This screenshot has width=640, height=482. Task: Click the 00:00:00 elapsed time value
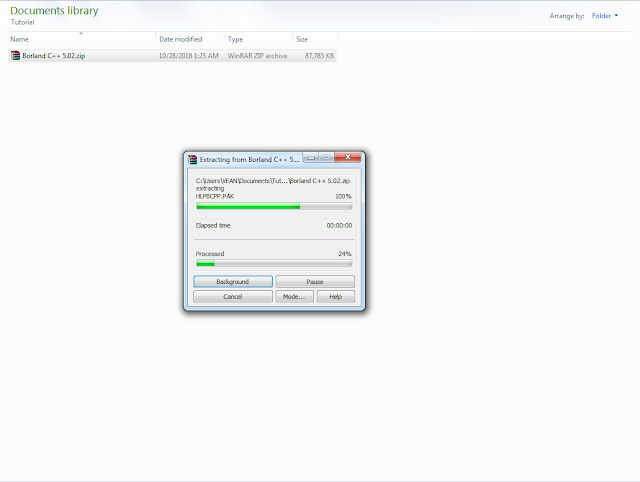coord(339,225)
